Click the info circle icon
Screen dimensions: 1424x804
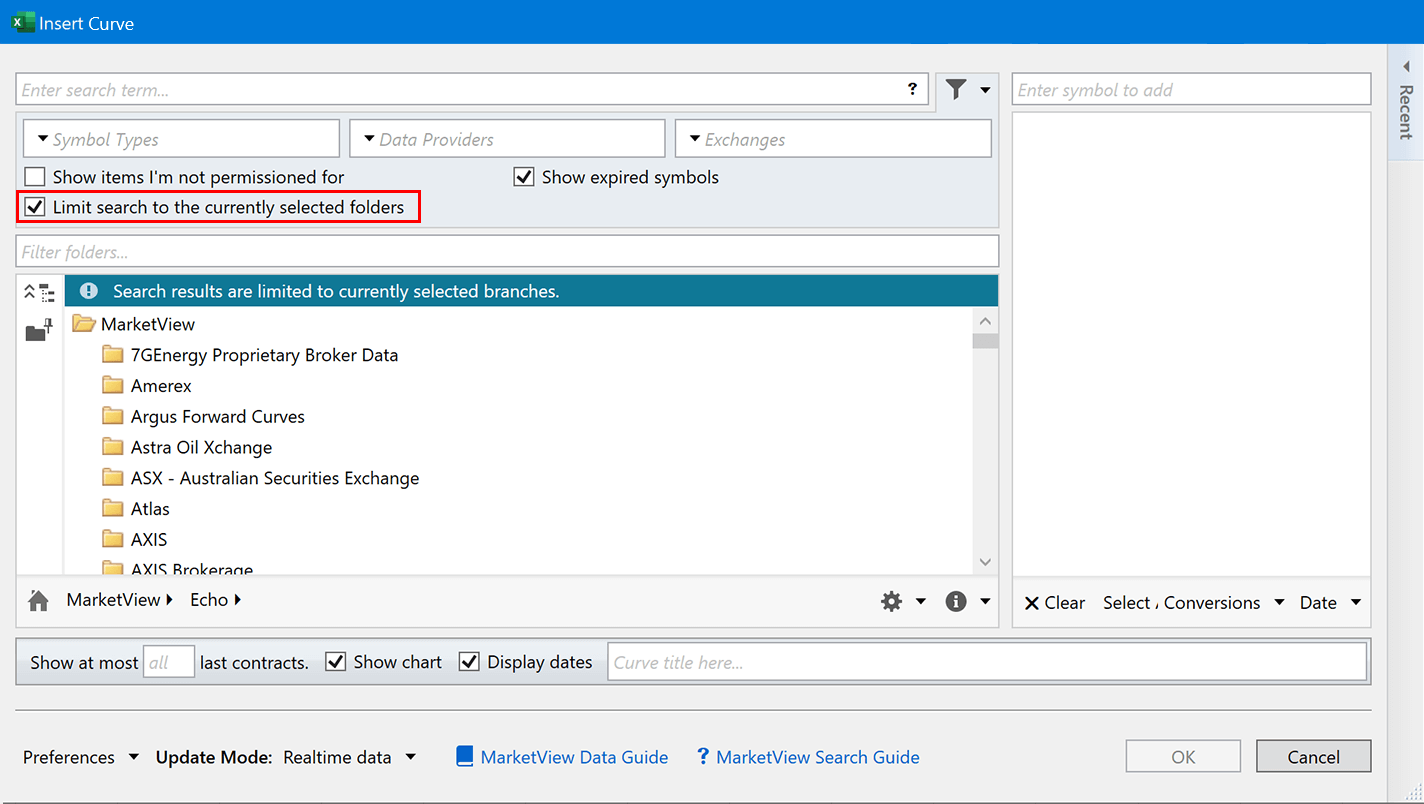click(956, 601)
